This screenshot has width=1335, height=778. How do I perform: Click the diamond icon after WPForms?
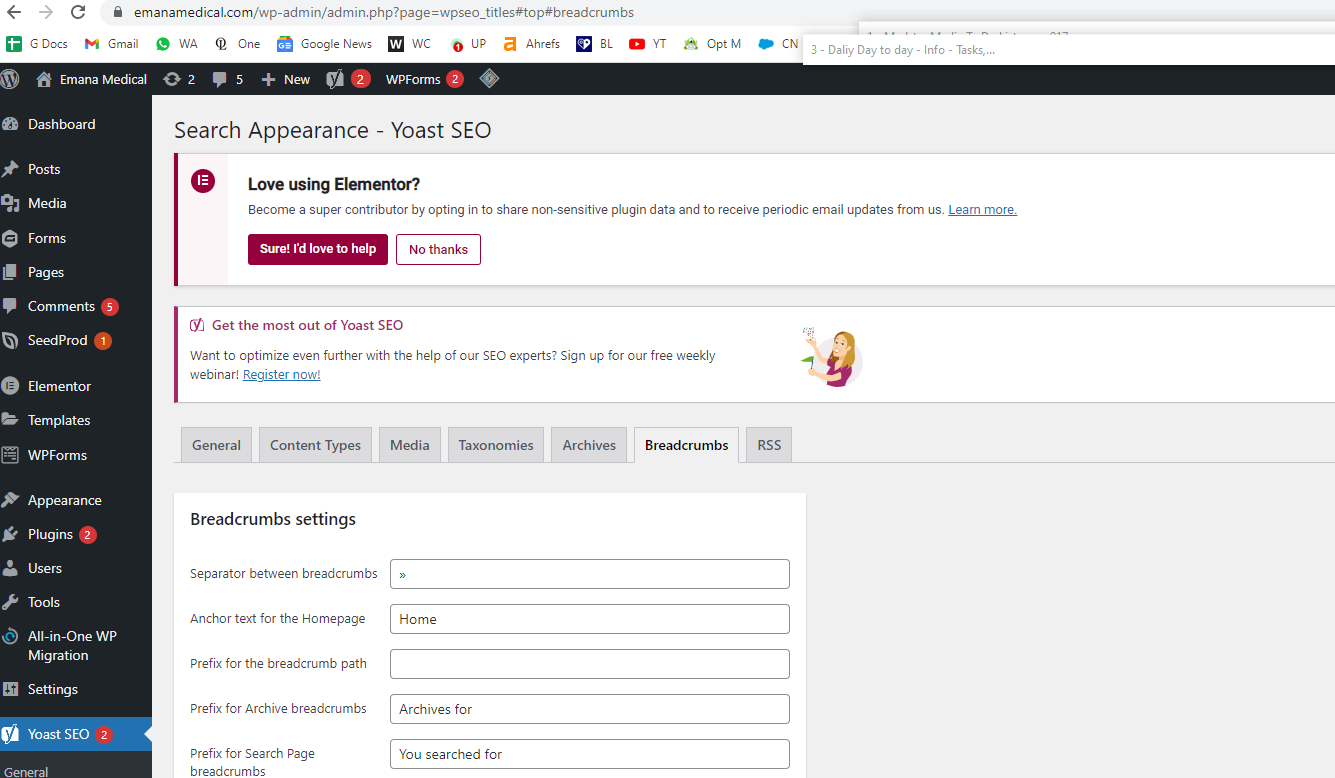(x=489, y=78)
